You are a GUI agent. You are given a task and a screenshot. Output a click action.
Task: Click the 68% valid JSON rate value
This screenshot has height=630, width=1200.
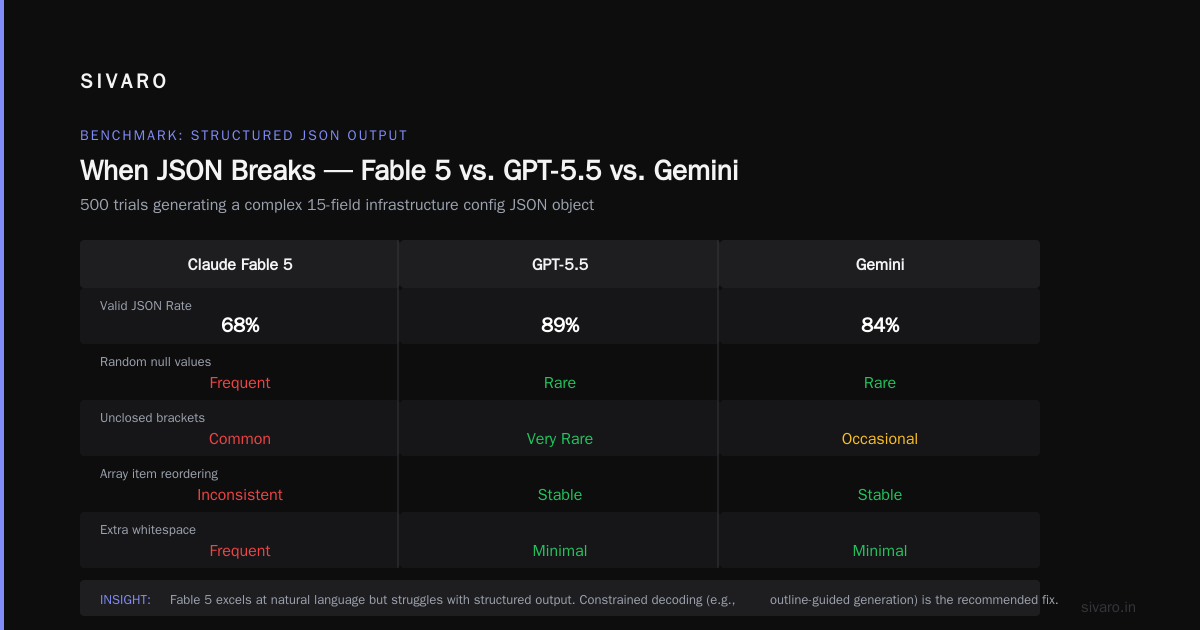(240, 325)
